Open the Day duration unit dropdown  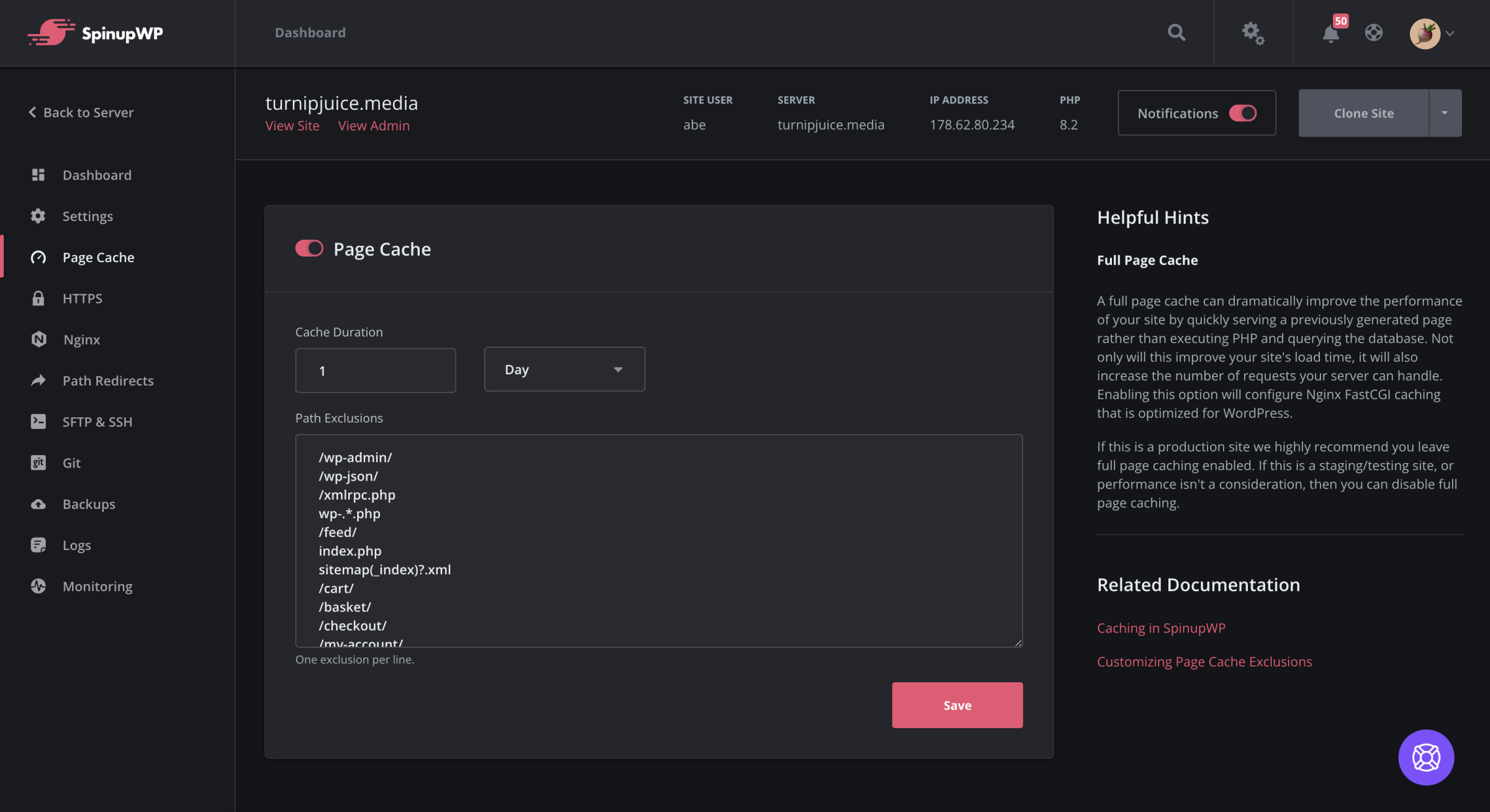click(564, 369)
